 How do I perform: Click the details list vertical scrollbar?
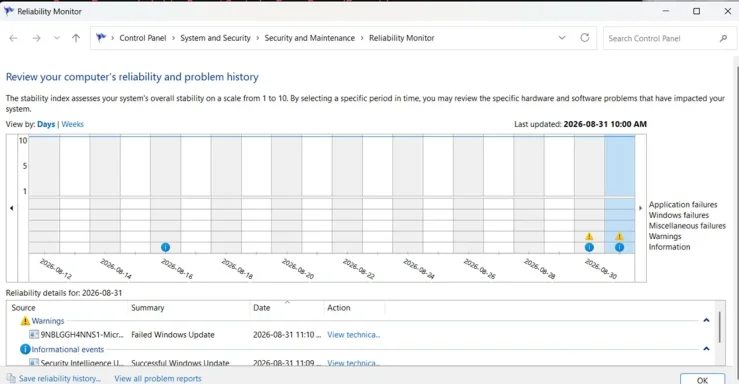720,327
